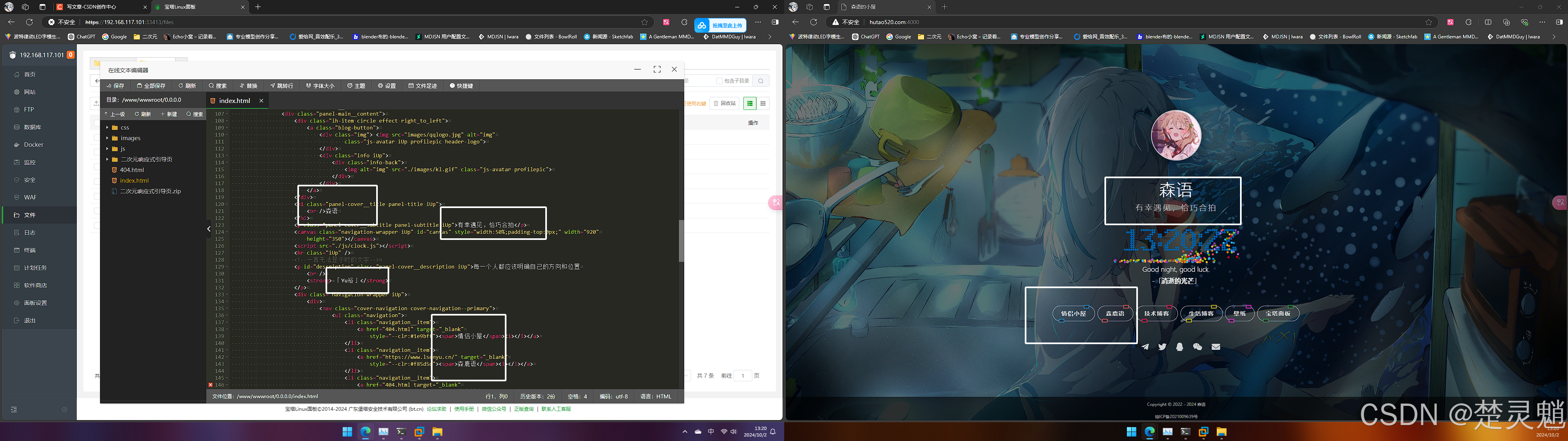Click 新建 in the file tree toolbar
1568x441 pixels.
pos(169,114)
